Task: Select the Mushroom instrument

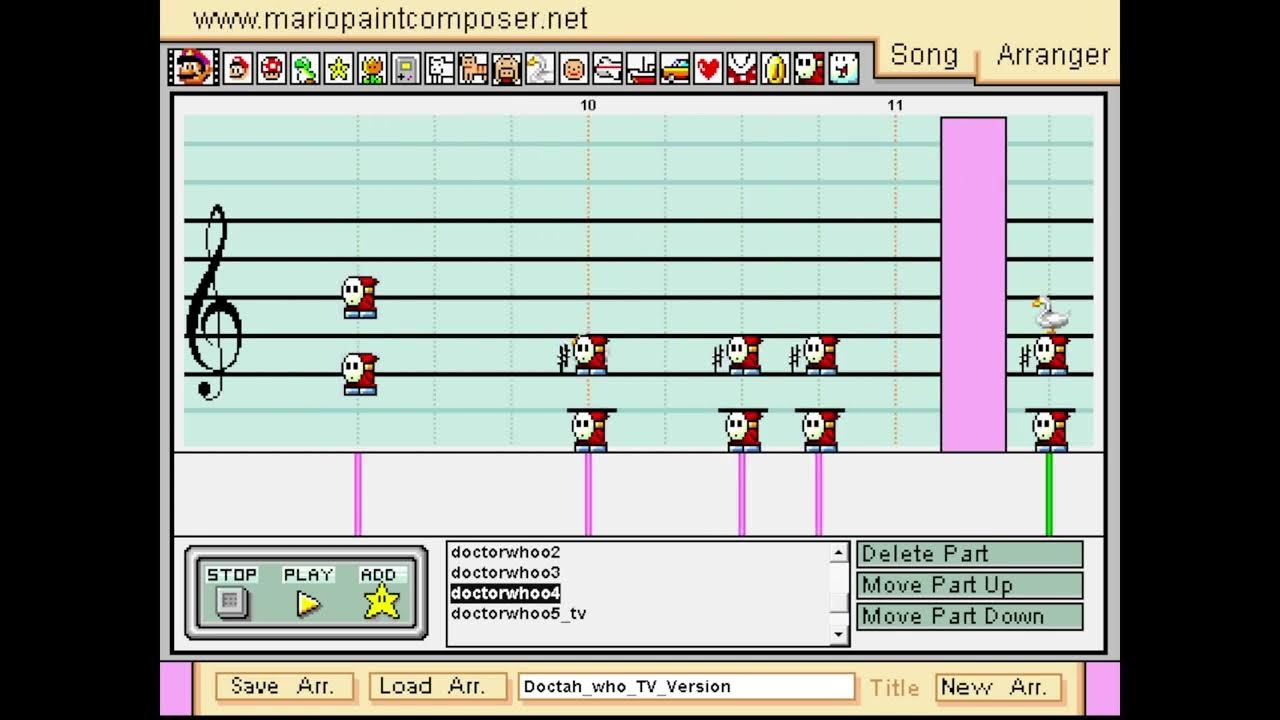Action: tap(271, 69)
